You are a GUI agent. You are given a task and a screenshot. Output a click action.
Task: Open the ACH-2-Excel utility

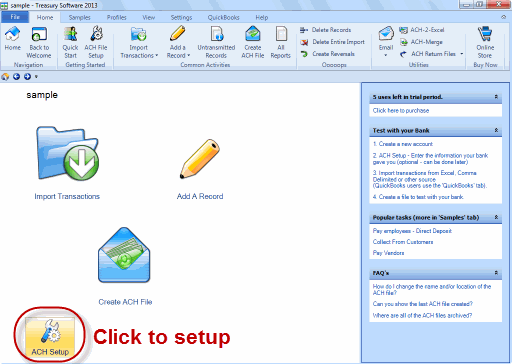tap(422, 30)
